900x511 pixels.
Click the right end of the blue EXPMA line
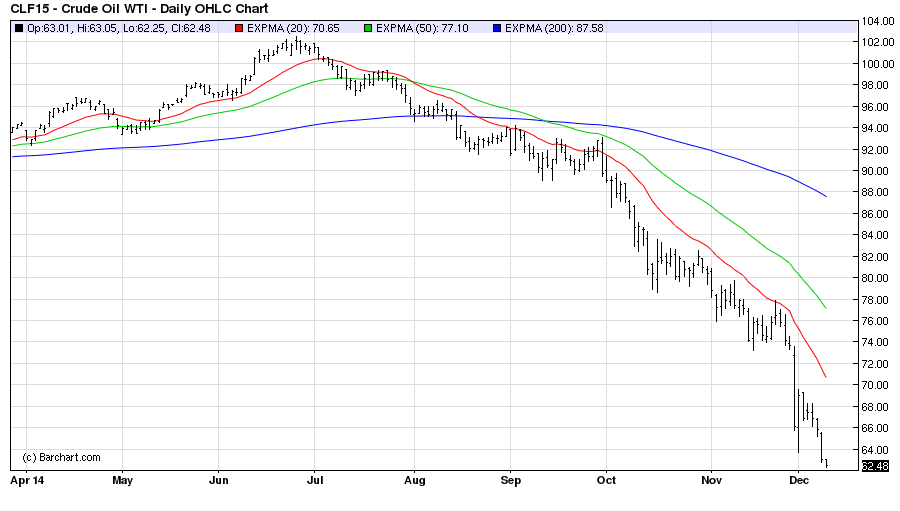click(826, 196)
